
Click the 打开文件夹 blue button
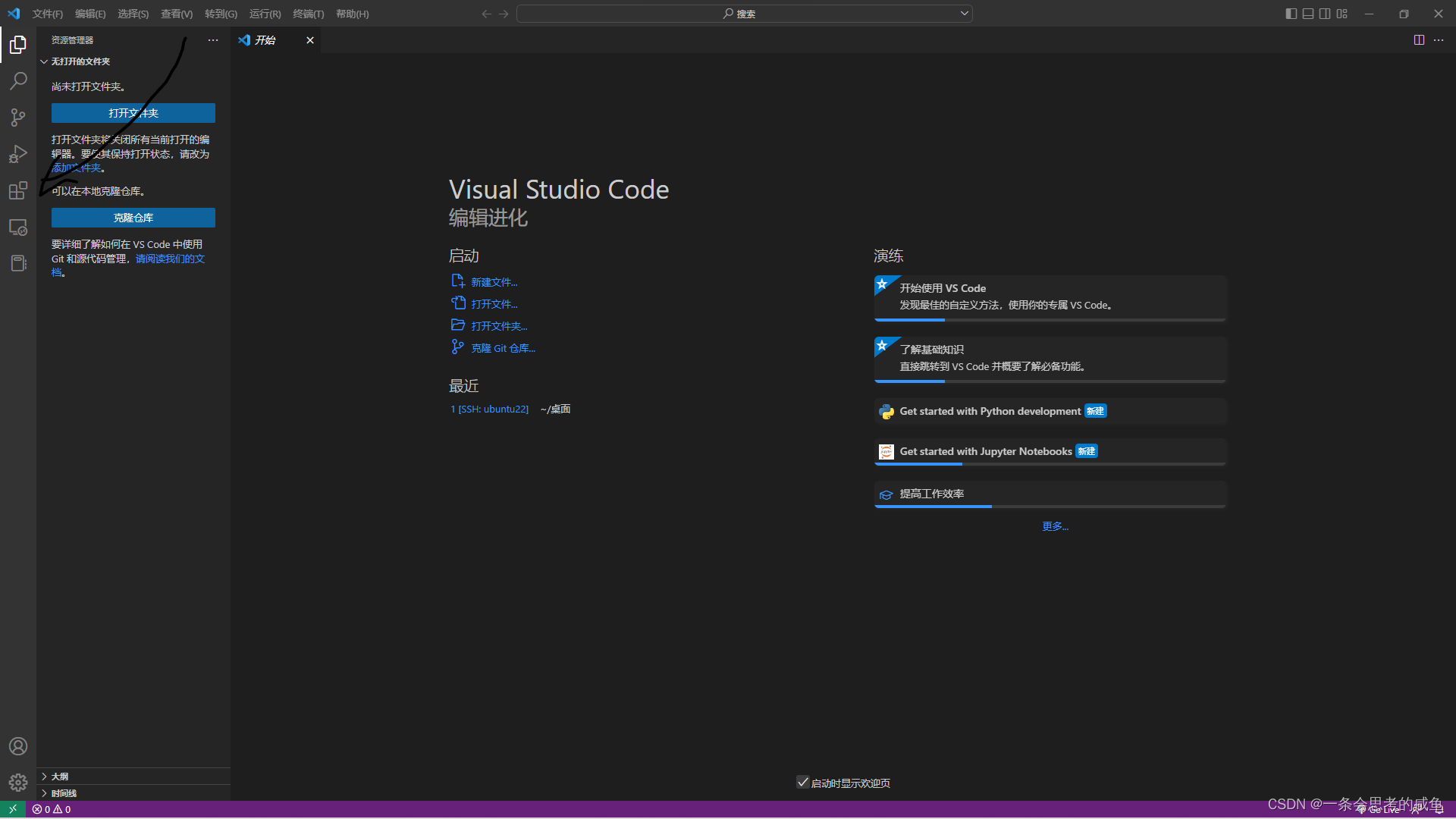(133, 113)
